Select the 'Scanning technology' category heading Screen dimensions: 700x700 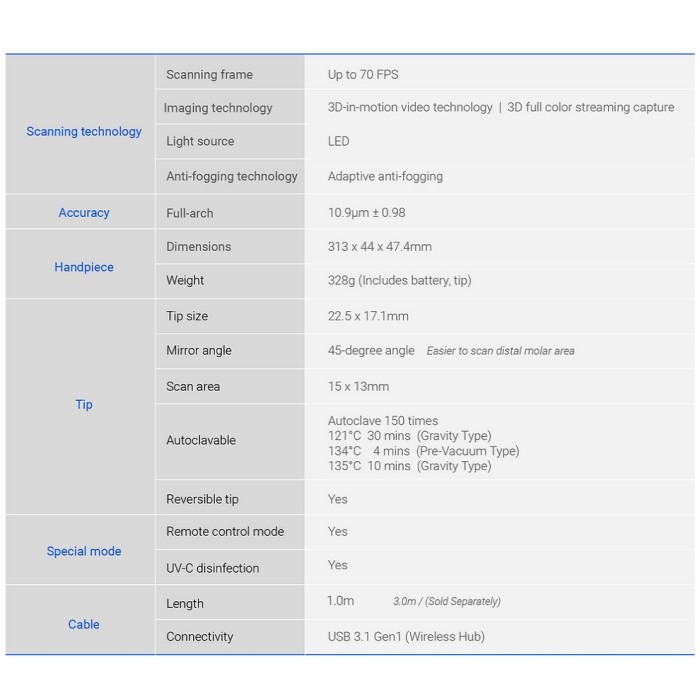[x=84, y=131]
